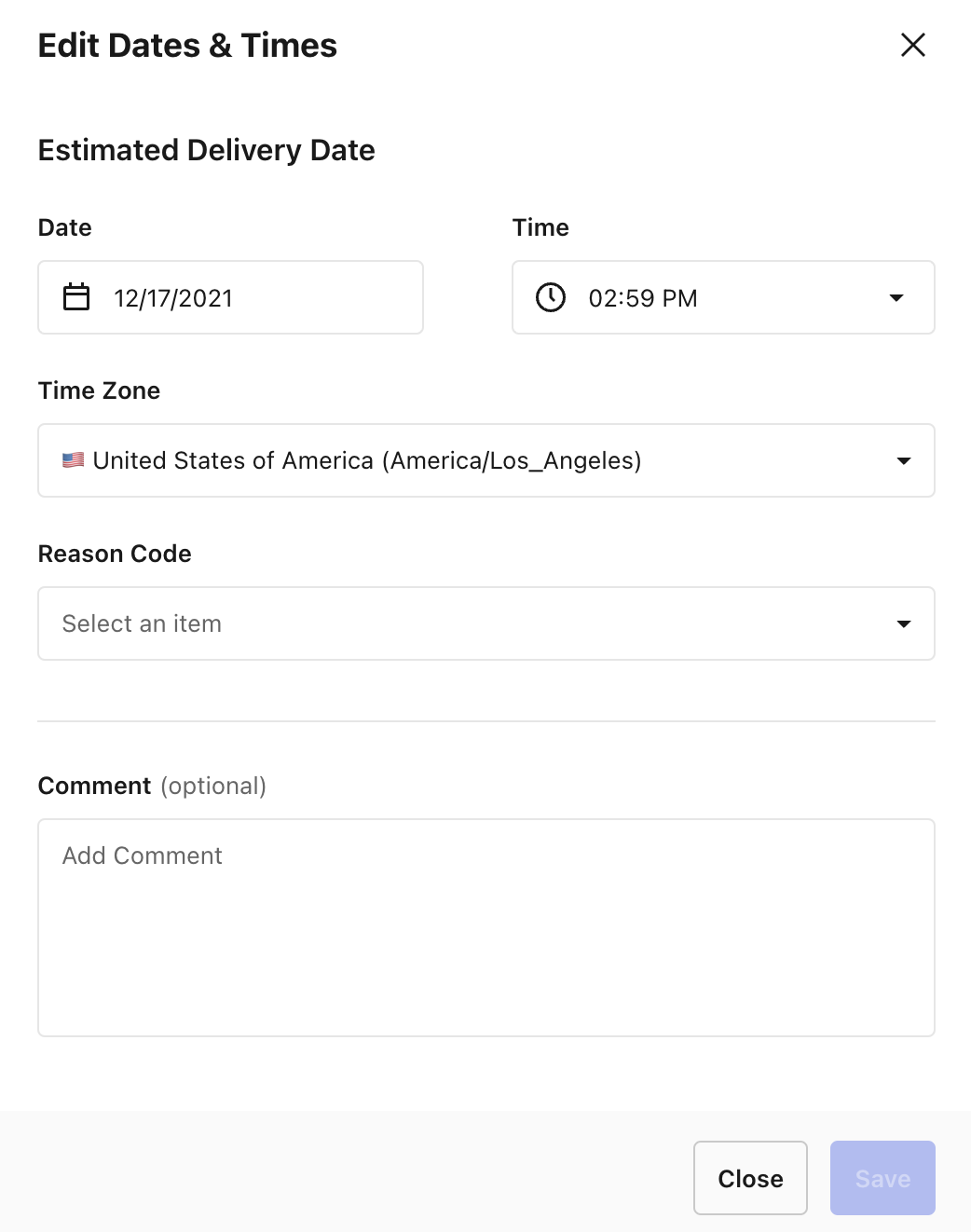Expand the Reason Code dropdown arrow

click(x=903, y=624)
